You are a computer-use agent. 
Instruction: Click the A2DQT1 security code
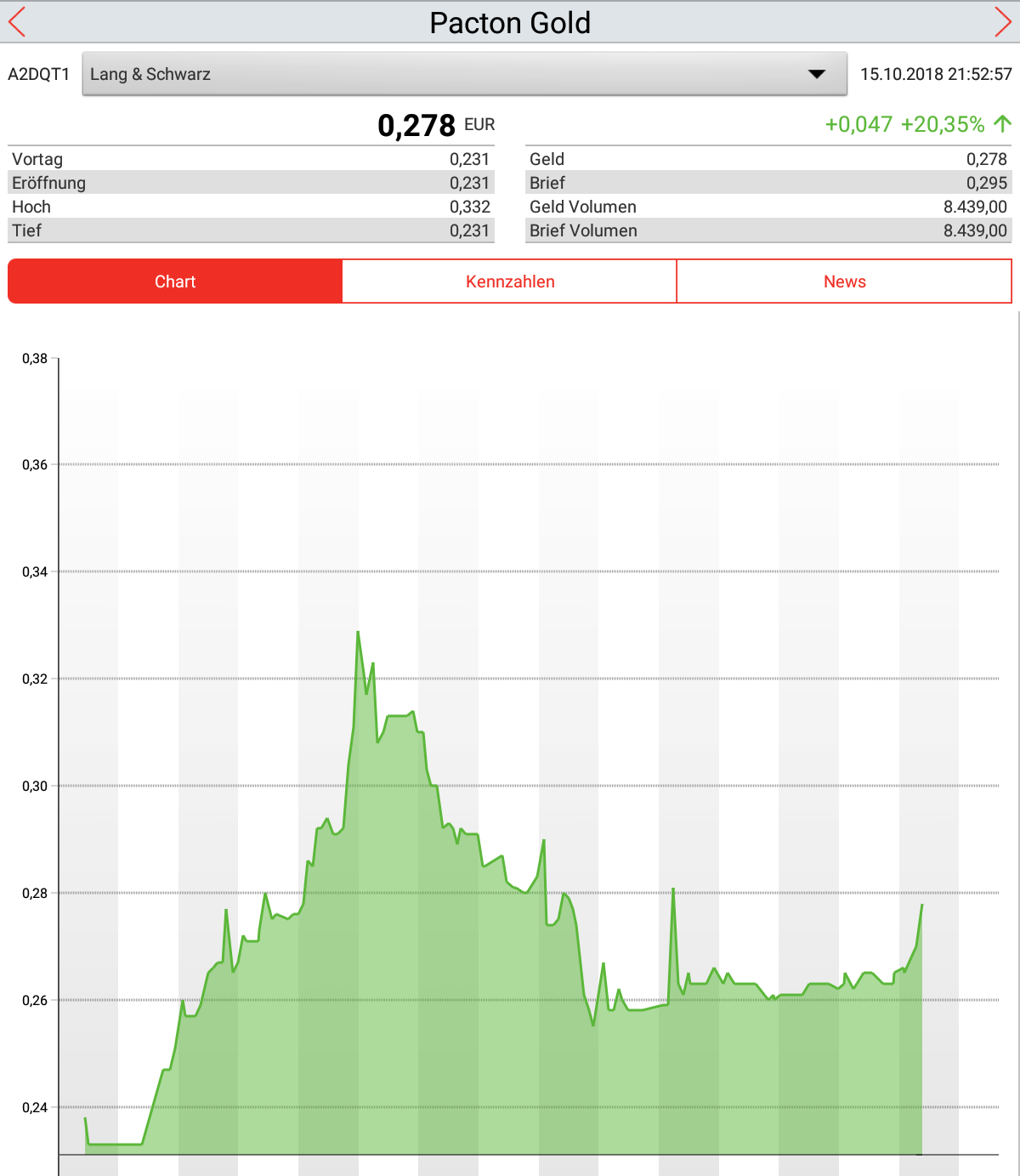coord(39,74)
